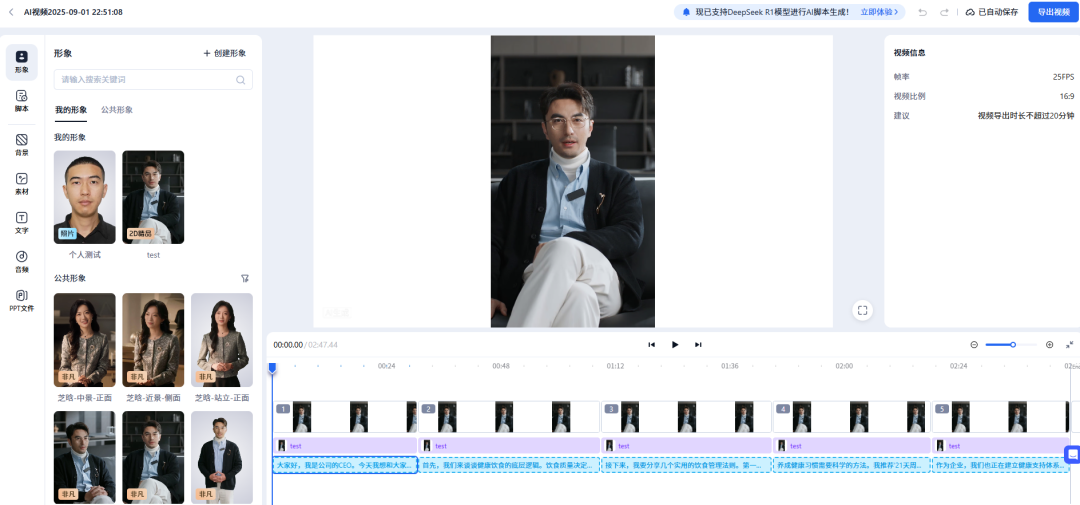The height and width of the screenshot is (505, 1080).
Task: Select scene 2 on the timeline
Action: click(x=510, y=417)
